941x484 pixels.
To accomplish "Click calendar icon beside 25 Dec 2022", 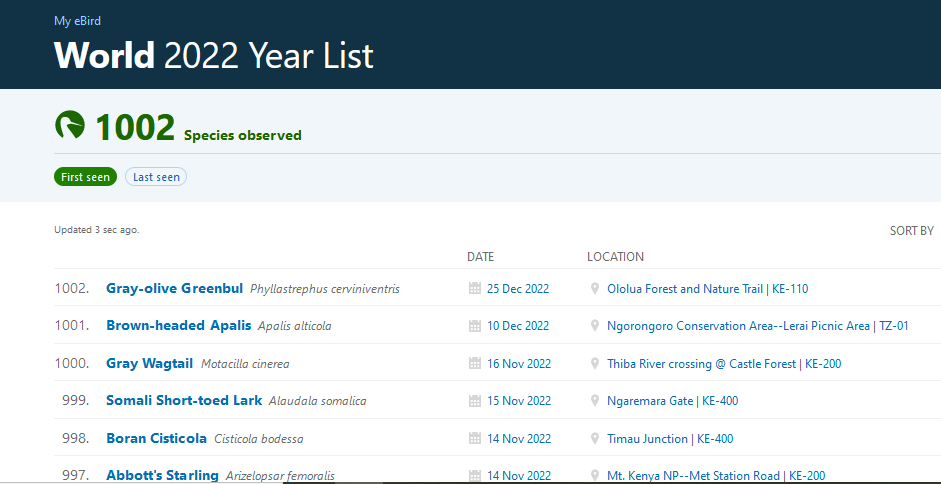I will 475,289.
